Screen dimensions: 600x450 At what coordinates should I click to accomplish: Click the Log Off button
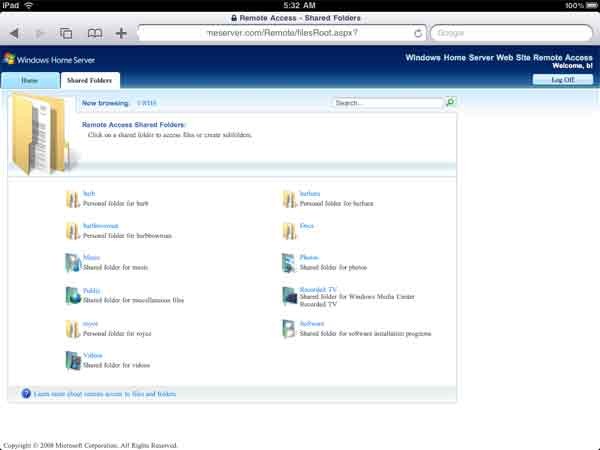(562, 80)
